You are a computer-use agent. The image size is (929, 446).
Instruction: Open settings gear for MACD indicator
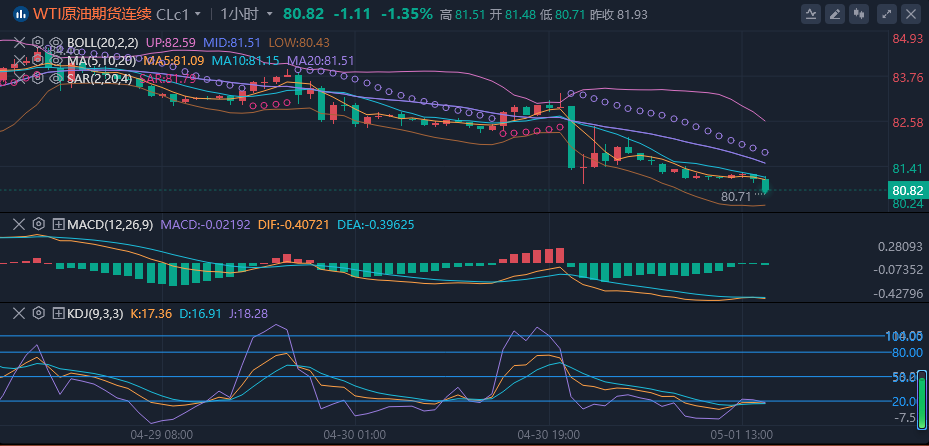pos(38,225)
